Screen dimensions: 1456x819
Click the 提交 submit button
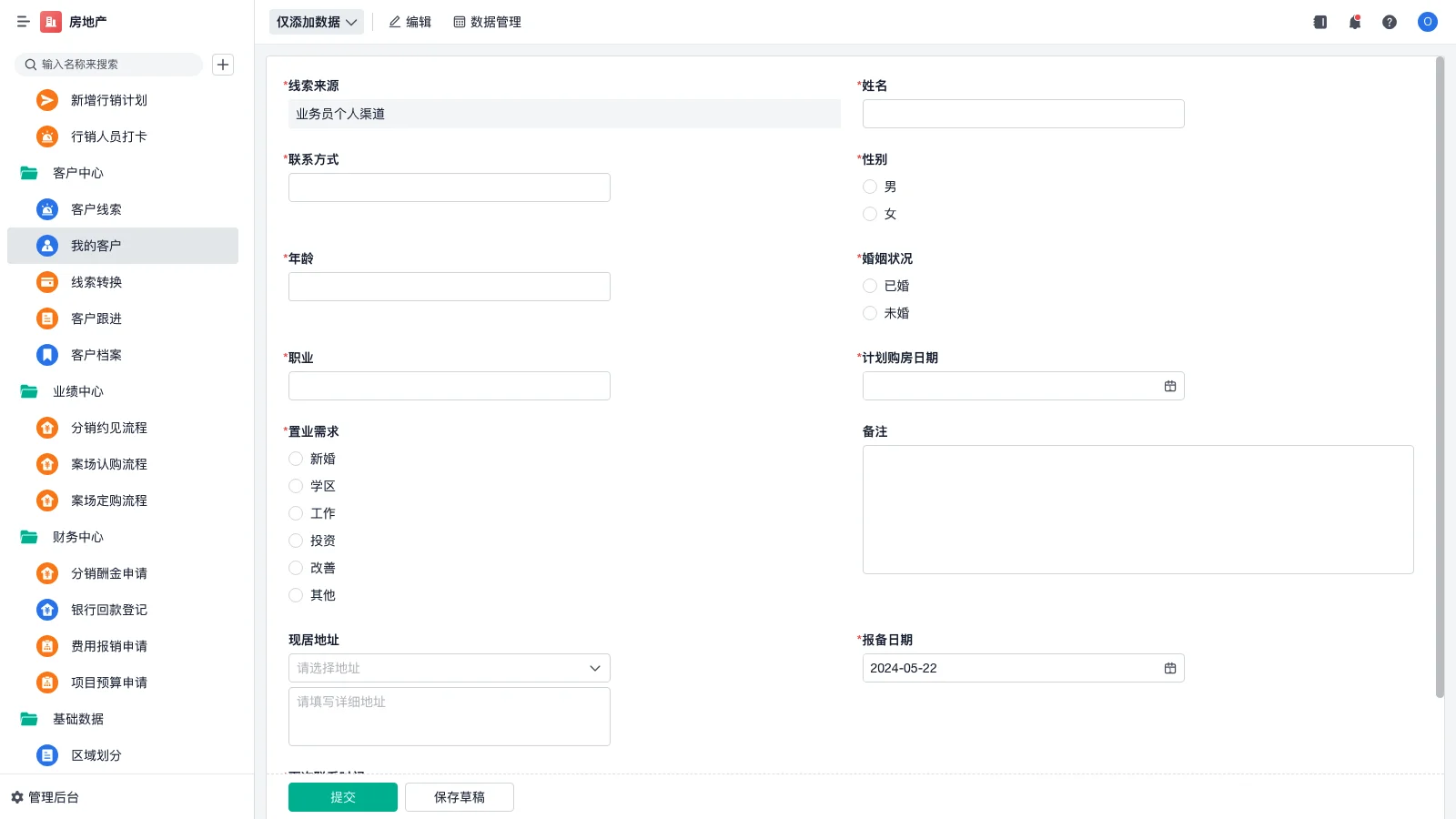point(342,796)
